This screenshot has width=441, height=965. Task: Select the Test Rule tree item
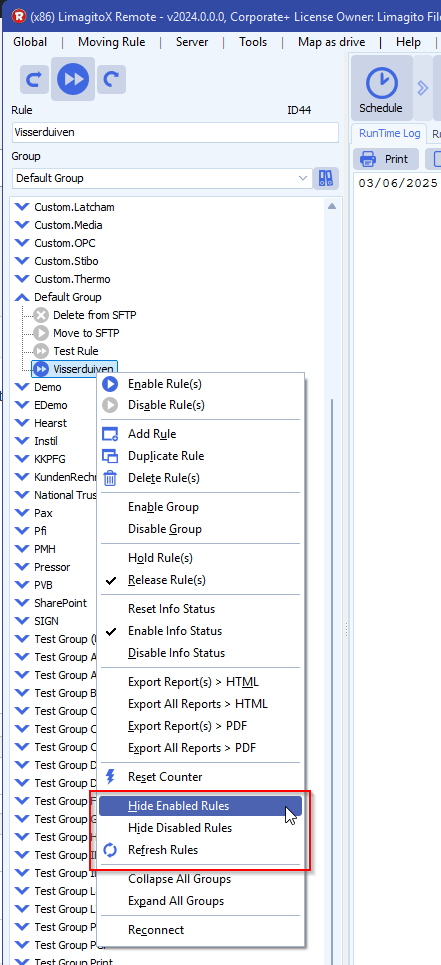pos(76,351)
